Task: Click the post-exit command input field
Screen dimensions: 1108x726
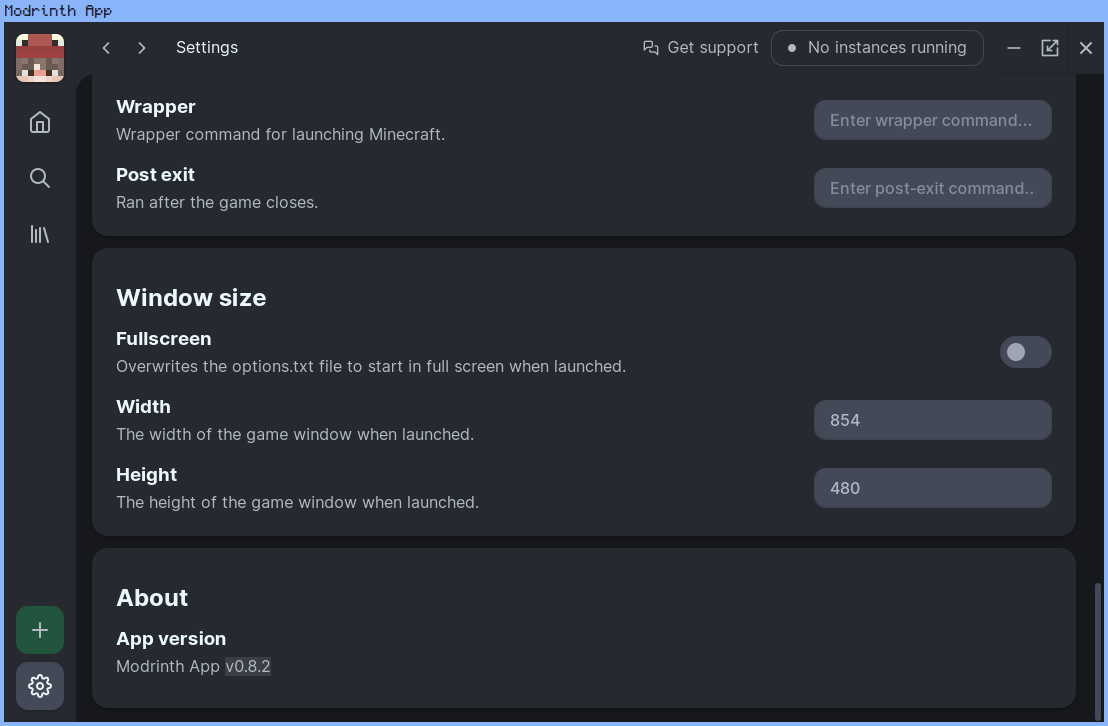Action: pos(932,188)
